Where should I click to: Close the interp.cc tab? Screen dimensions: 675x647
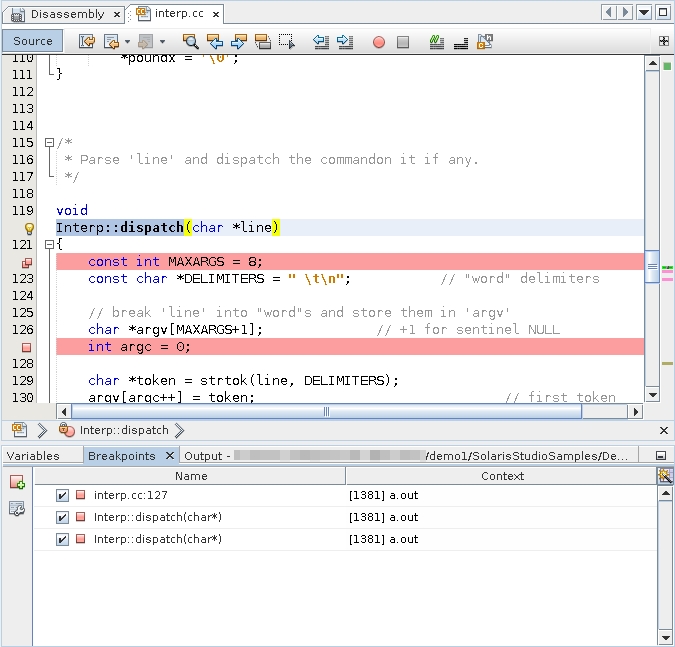(216, 14)
